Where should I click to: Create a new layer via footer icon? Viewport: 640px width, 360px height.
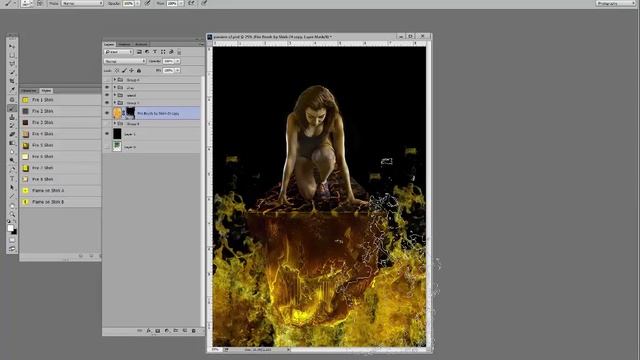185,331
